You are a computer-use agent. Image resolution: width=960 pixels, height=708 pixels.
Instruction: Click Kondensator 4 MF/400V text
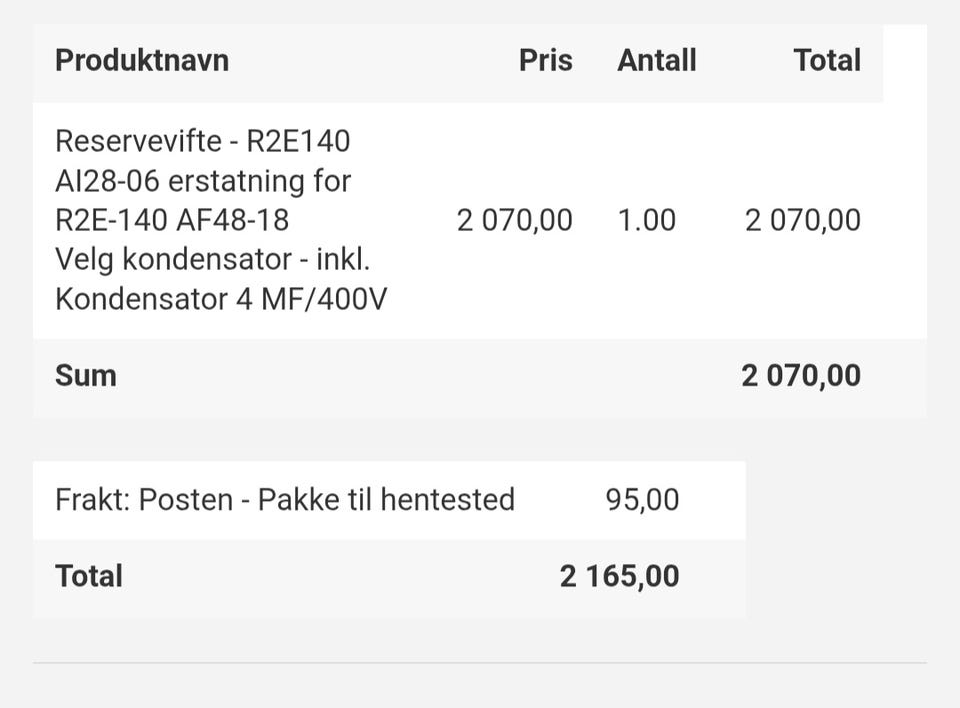click(x=221, y=299)
